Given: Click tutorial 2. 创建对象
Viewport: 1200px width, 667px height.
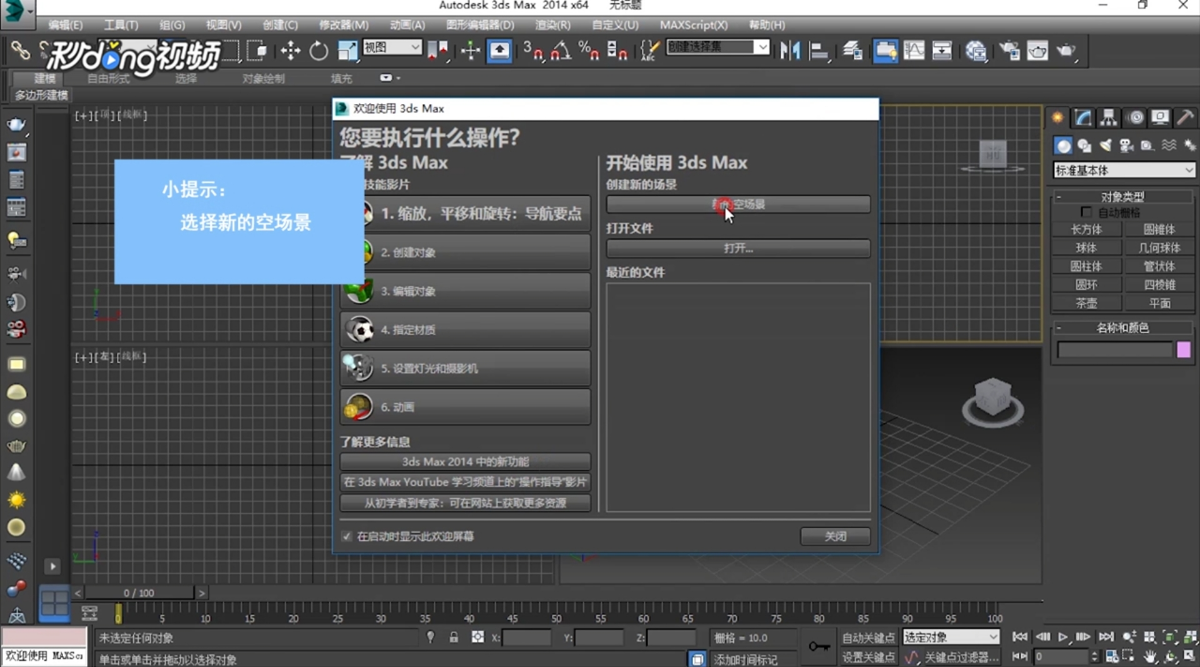Looking at the screenshot, I should coord(465,253).
